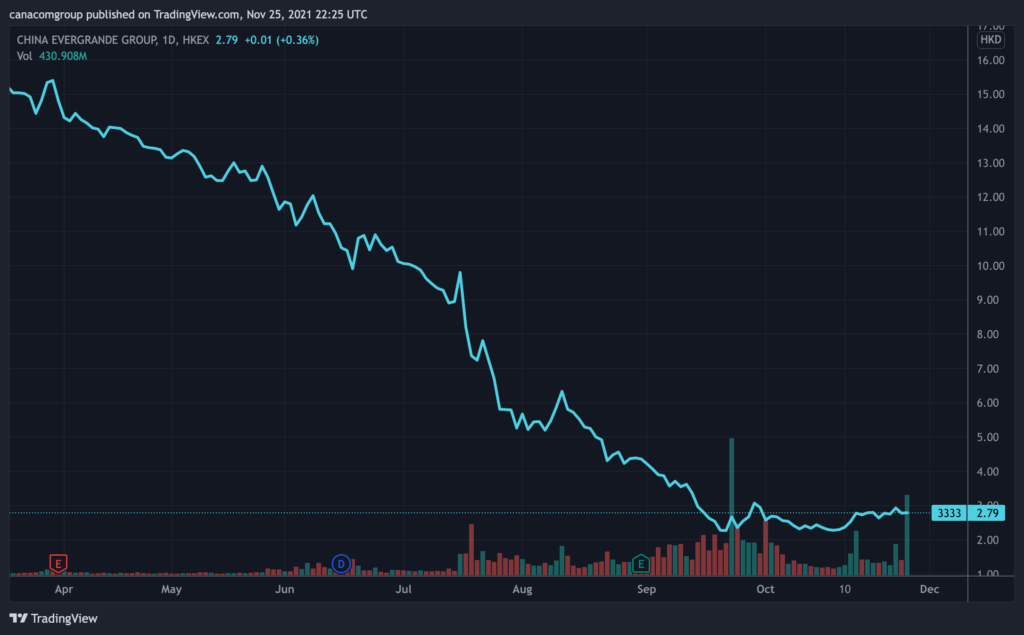Select the Vol indicator label
Screen dimensions: 1024x635
pyautogui.click(x=24, y=56)
